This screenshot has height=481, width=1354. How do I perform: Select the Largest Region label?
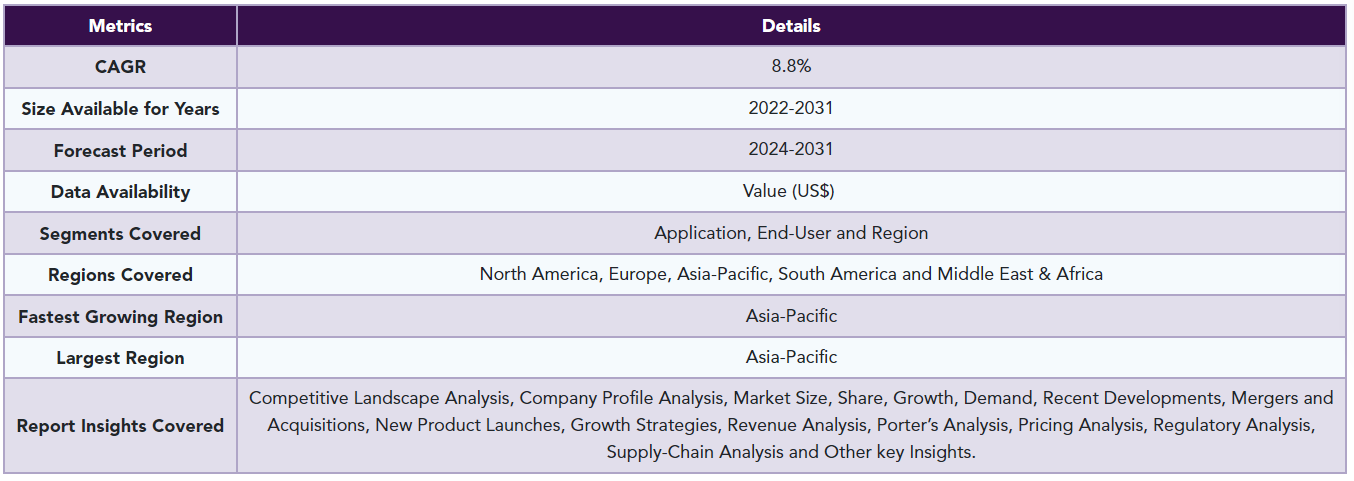pyautogui.click(x=120, y=358)
